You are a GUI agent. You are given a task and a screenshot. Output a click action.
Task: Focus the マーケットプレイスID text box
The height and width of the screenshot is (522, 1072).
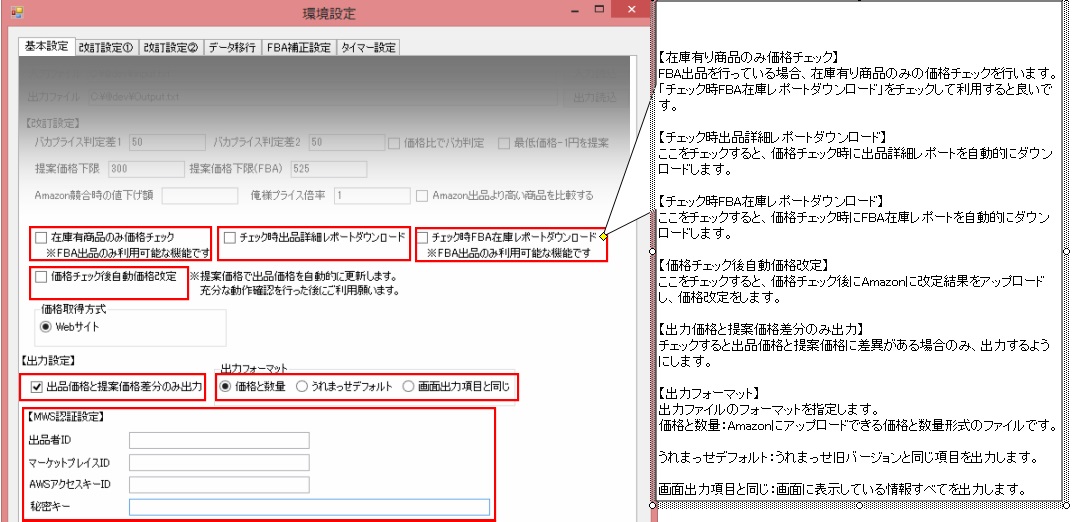pyautogui.click(x=219, y=462)
